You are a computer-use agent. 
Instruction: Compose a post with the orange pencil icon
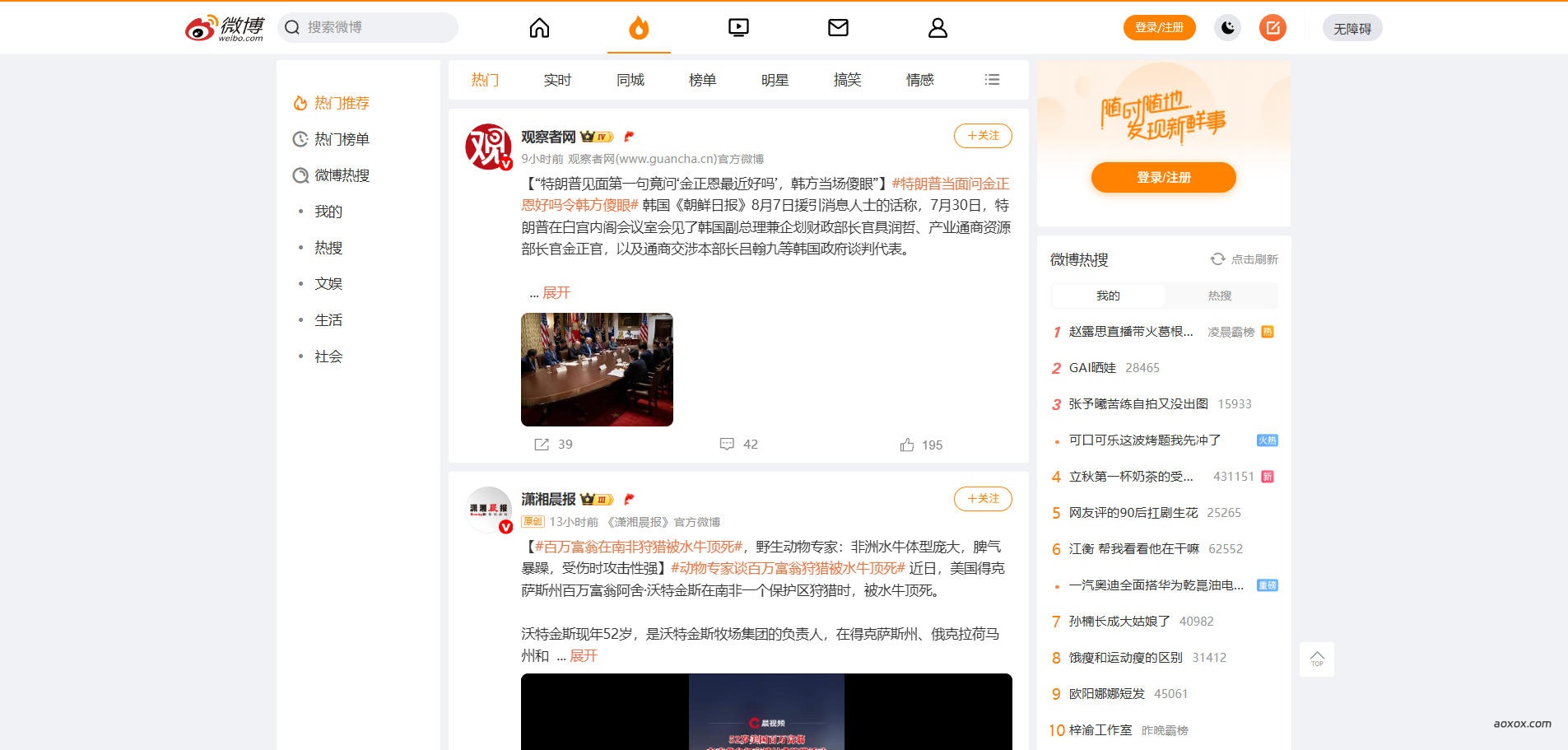click(x=1273, y=27)
